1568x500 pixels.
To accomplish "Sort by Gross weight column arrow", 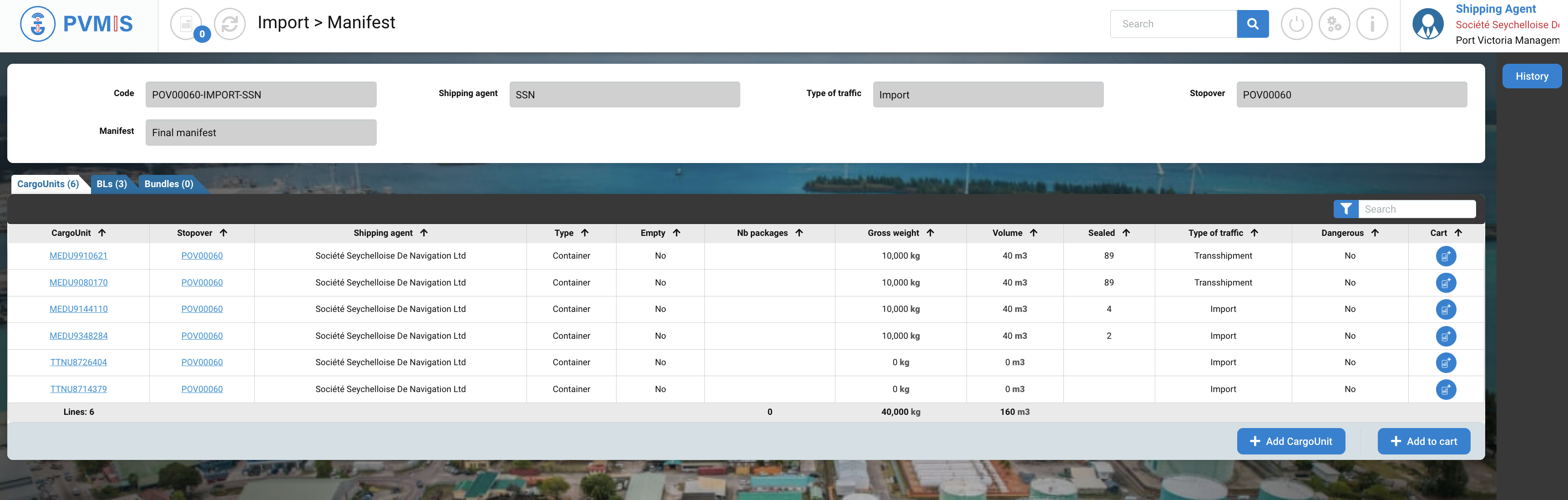I will [x=930, y=233].
